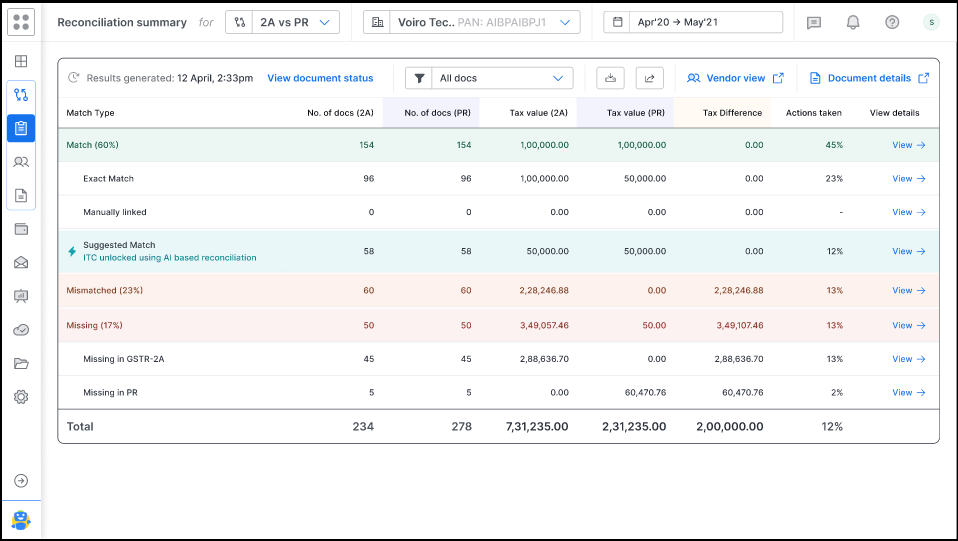This screenshot has height=541, width=958.
Task: Open the user avatar 'S' menu
Action: point(931,23)
